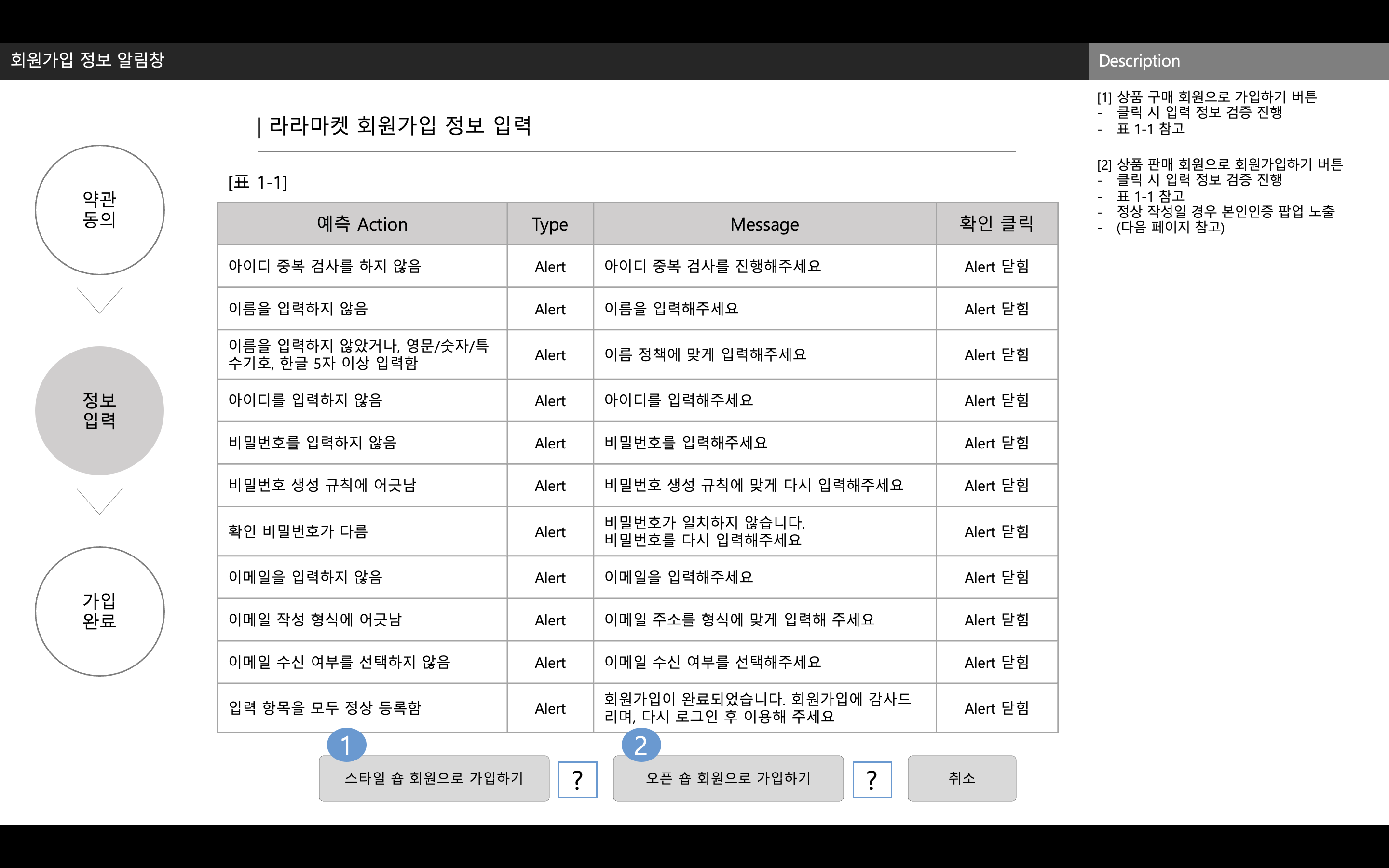Click the Message column header

click(x=764, y=224)
